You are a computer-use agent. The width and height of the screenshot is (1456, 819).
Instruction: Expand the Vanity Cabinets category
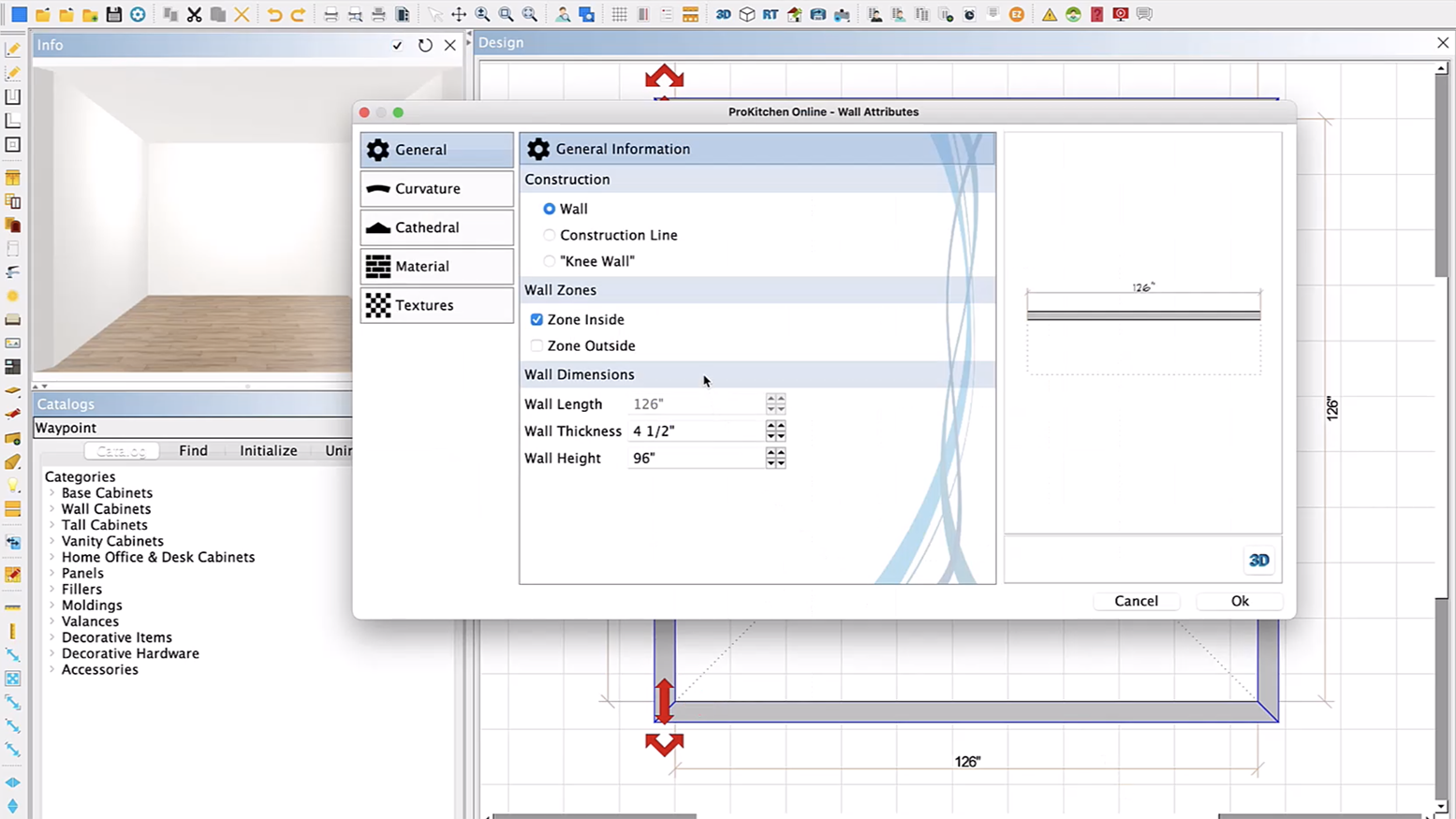click(52, 541)
